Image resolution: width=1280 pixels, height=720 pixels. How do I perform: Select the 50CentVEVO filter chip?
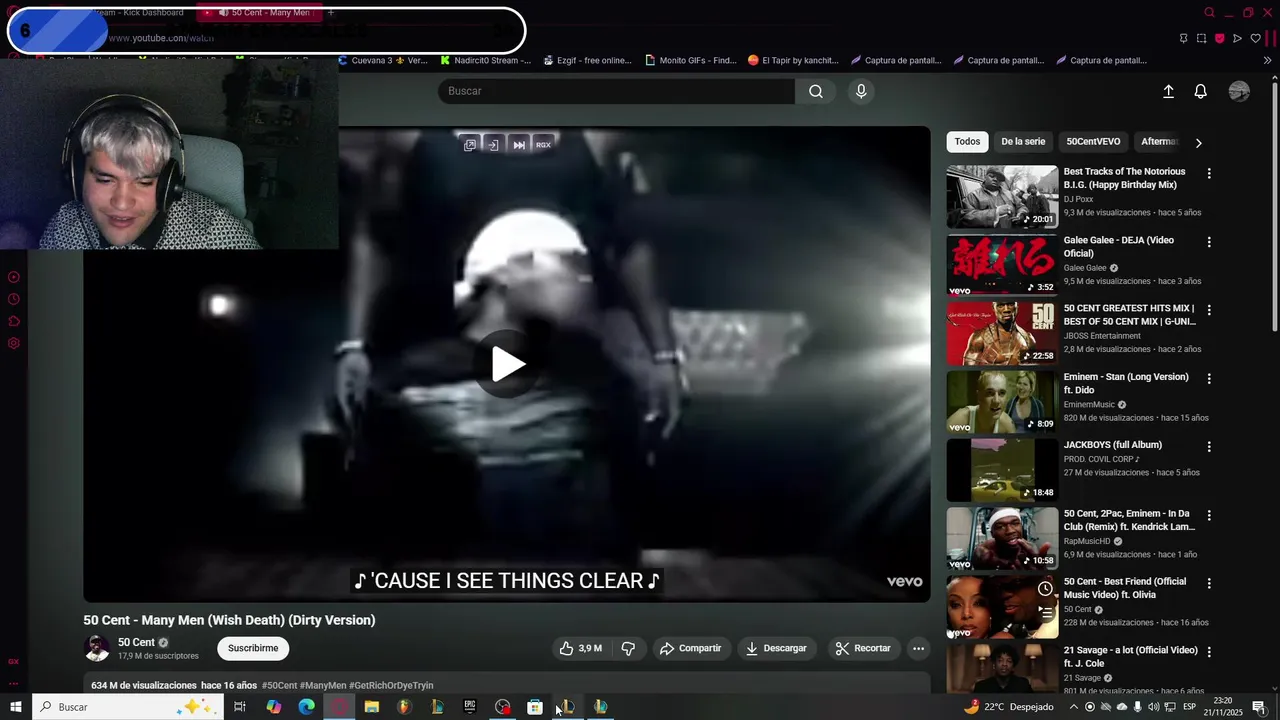coord(1093,142)
